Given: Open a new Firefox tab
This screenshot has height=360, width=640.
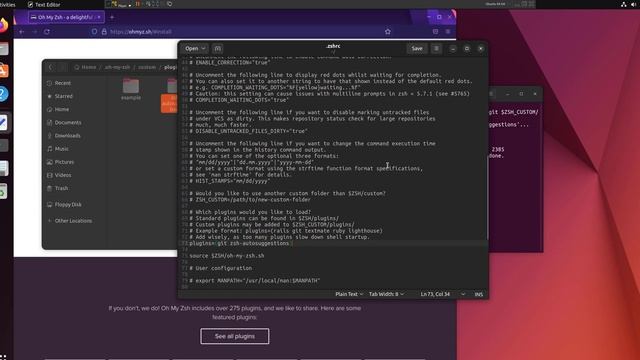Looking at the screenshot, I should point(112,17).
